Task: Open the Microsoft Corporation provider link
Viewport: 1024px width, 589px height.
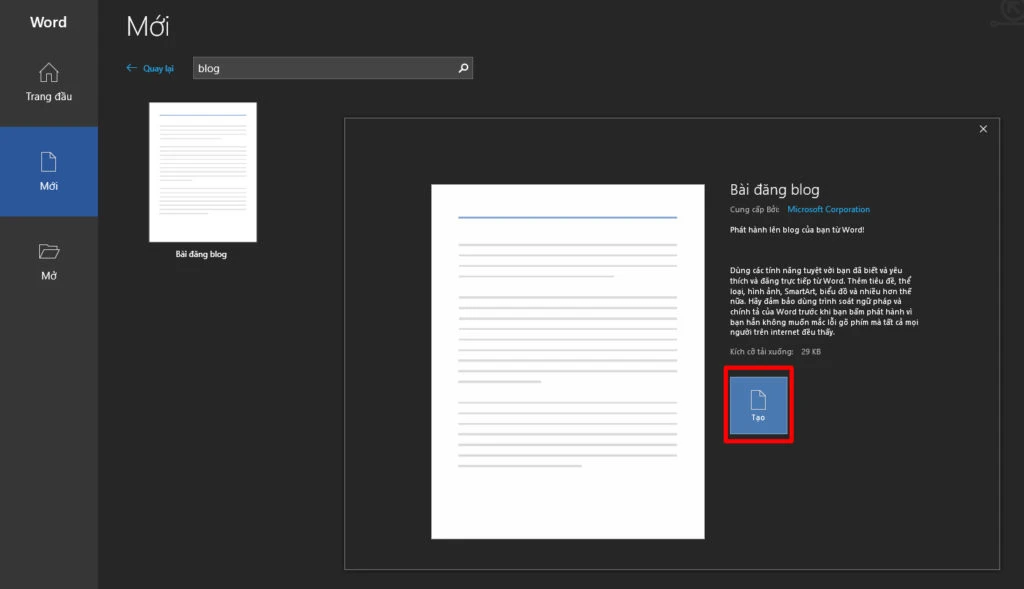Action: pyautogui.click(x=828, y=209)
